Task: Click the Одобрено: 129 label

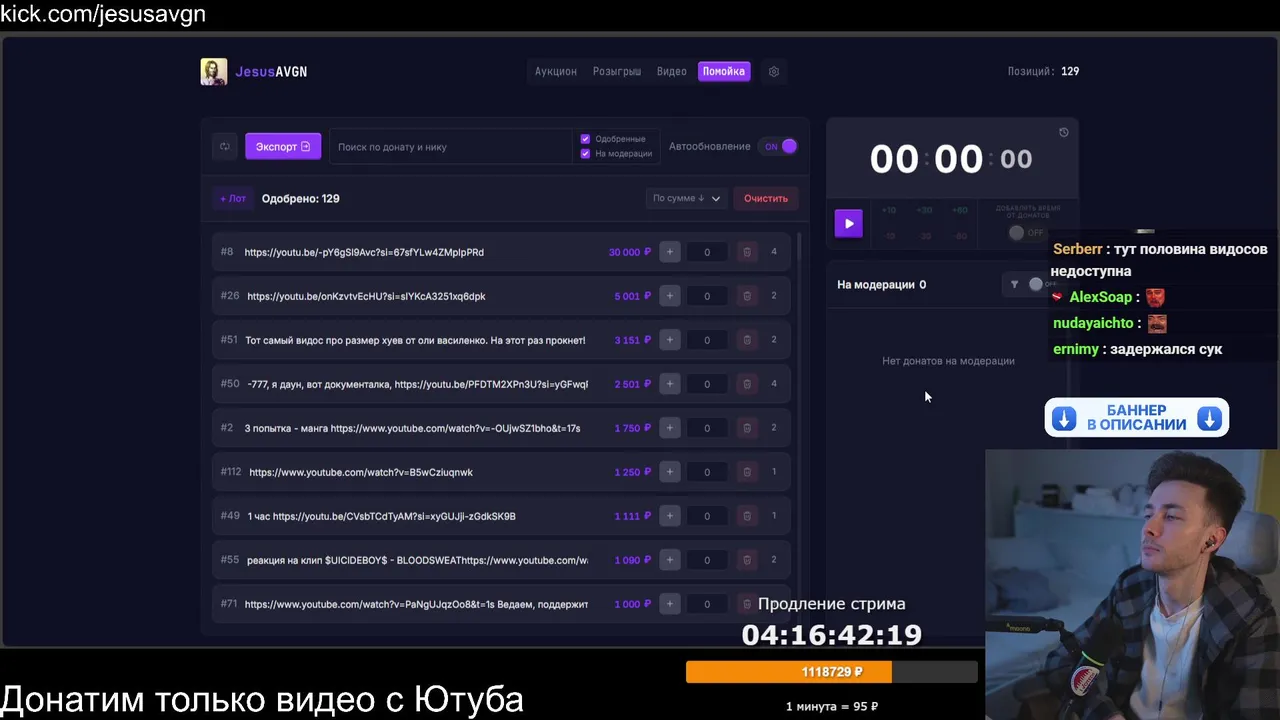Action: tap(300, 198)
